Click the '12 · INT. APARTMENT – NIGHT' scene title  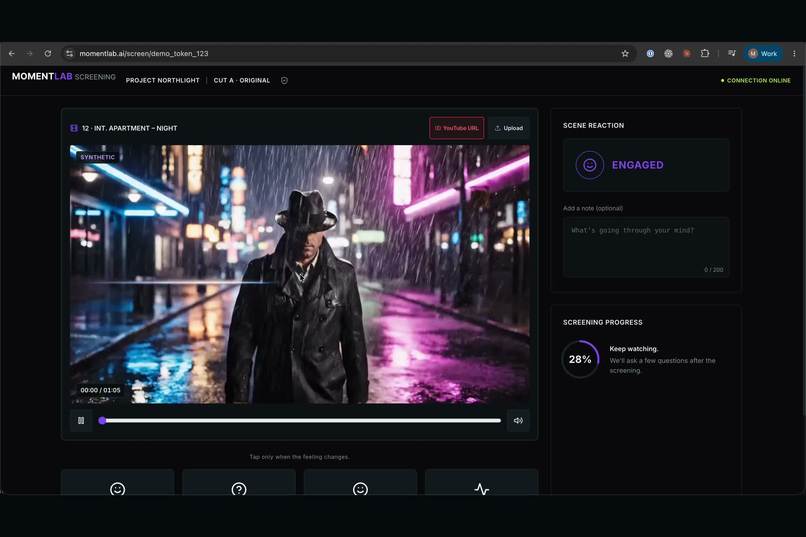130,128
